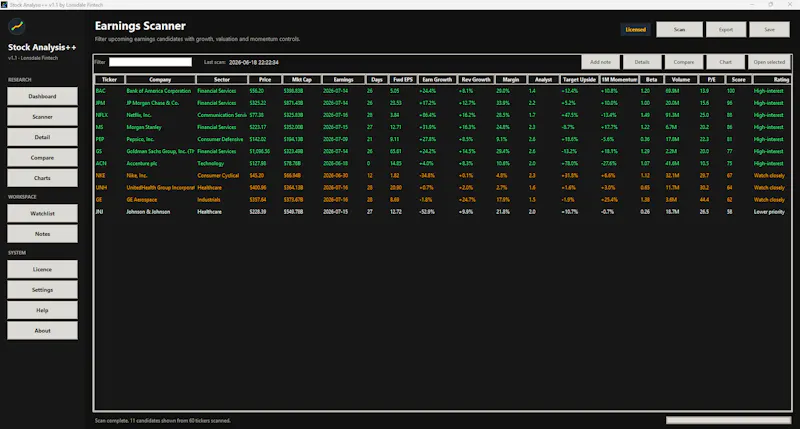The height and width of the screenshot is (429, 800).
Task: Select the Nike, Inc. row
Action: tap(443, 175)
